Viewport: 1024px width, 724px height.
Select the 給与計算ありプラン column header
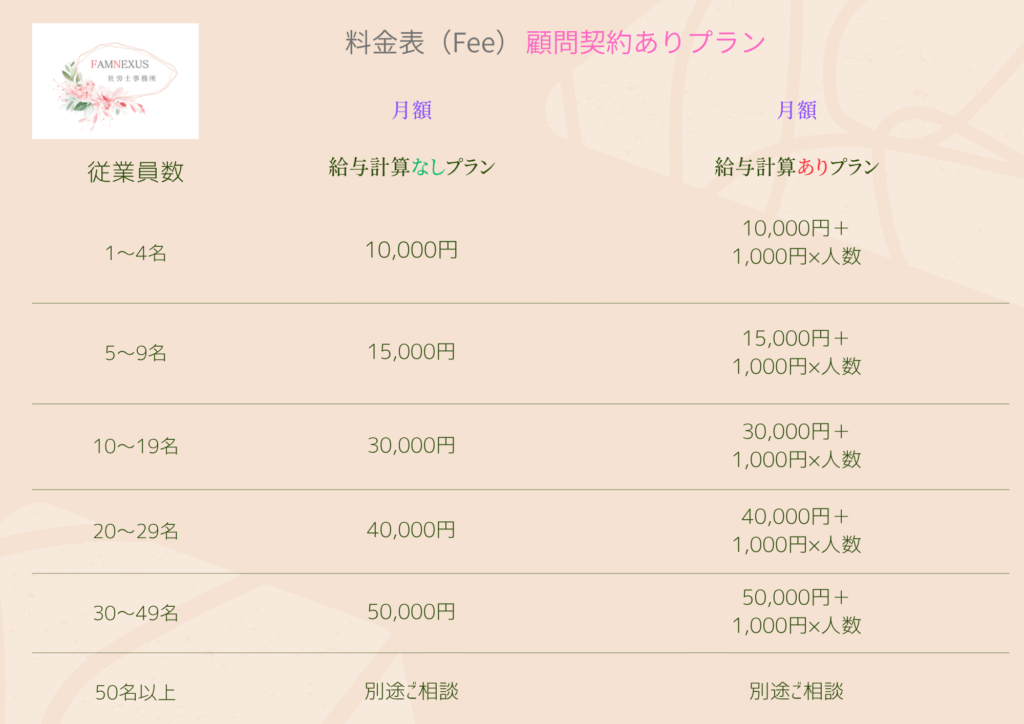point(797,168)
